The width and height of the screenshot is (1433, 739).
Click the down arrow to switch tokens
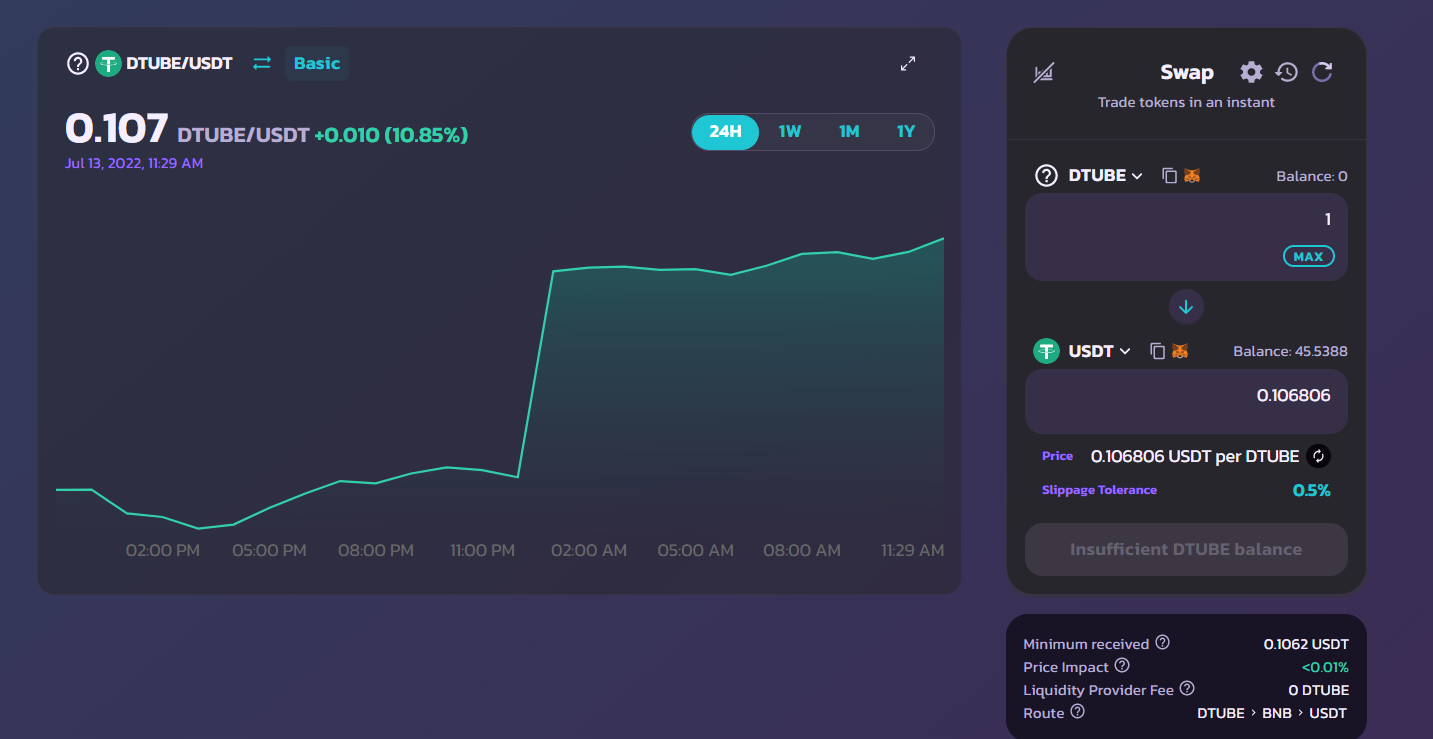[1186, 307]
